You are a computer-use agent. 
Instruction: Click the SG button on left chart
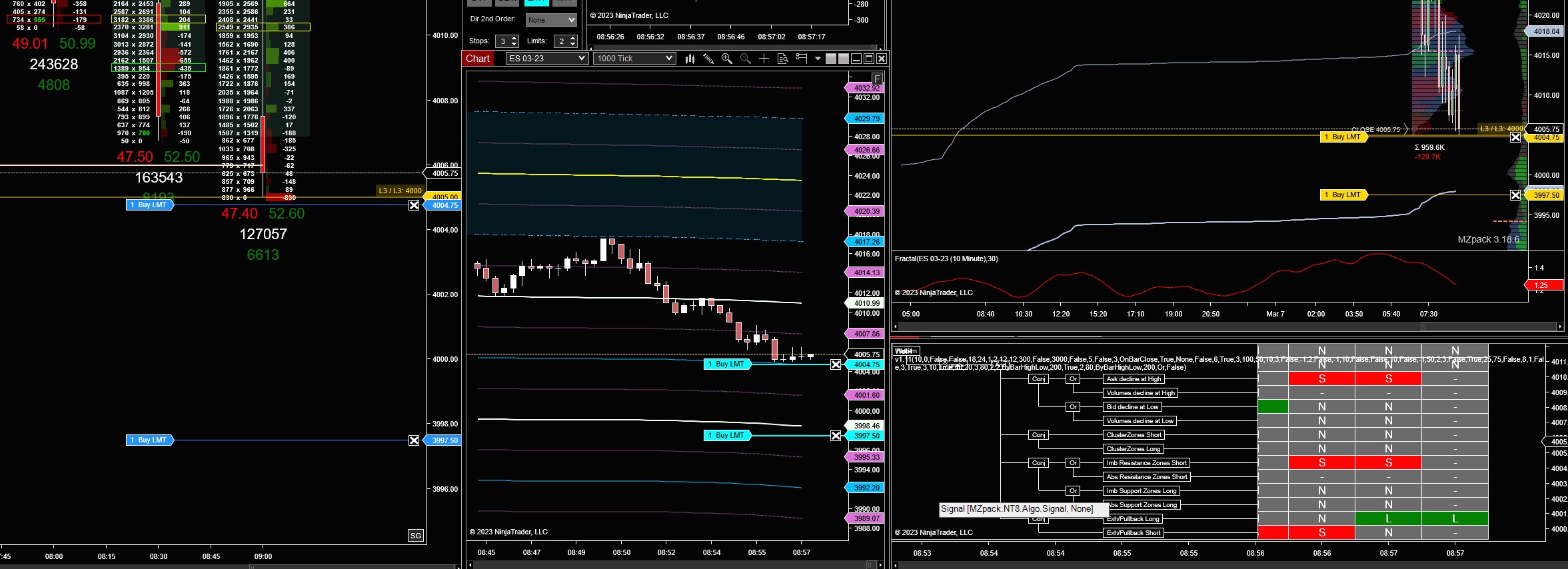(416, 536)
